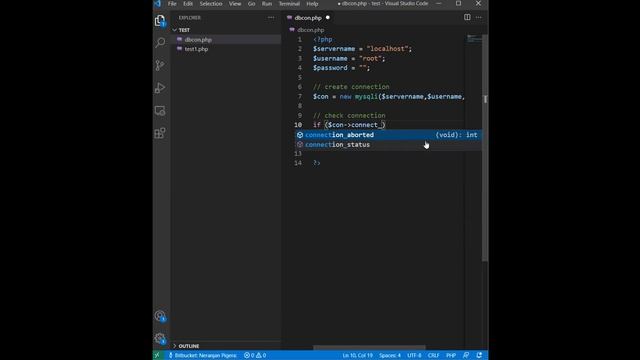Show errors and warnings problems count
The width and height of the screenshot is (640, 360).
[x=255, y=356]
